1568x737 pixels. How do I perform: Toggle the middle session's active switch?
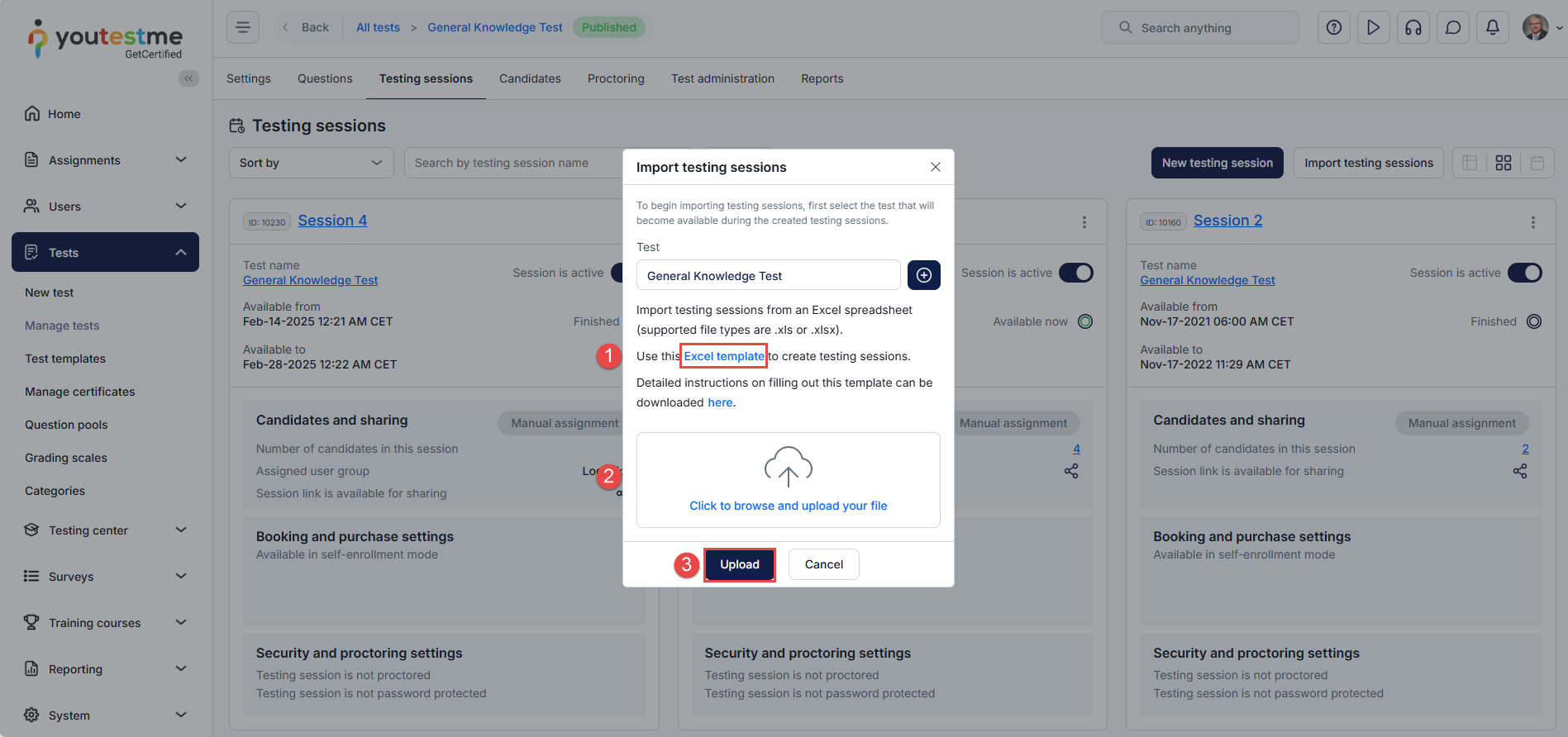pos(1075,273)
